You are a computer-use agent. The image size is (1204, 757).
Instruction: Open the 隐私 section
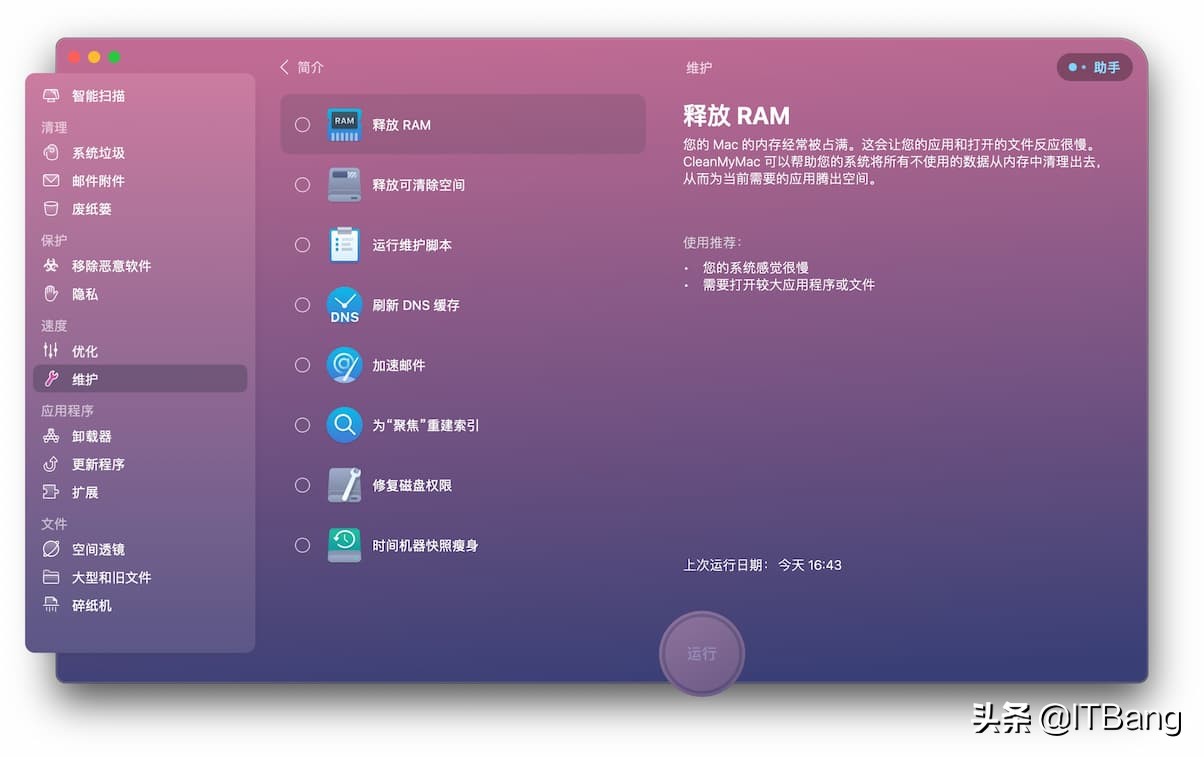pyautogui.click(x=140, y=294)
